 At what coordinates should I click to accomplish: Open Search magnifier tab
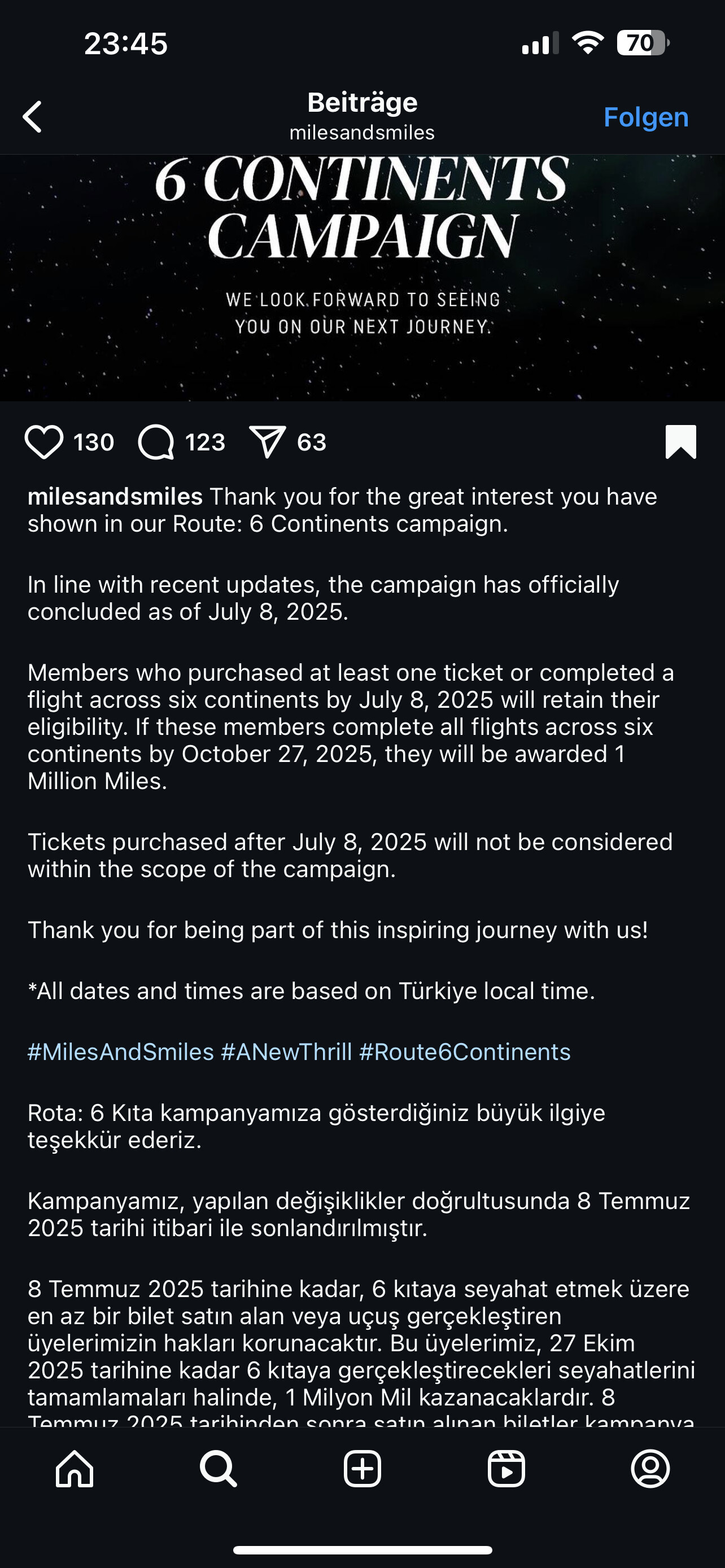218,1468
